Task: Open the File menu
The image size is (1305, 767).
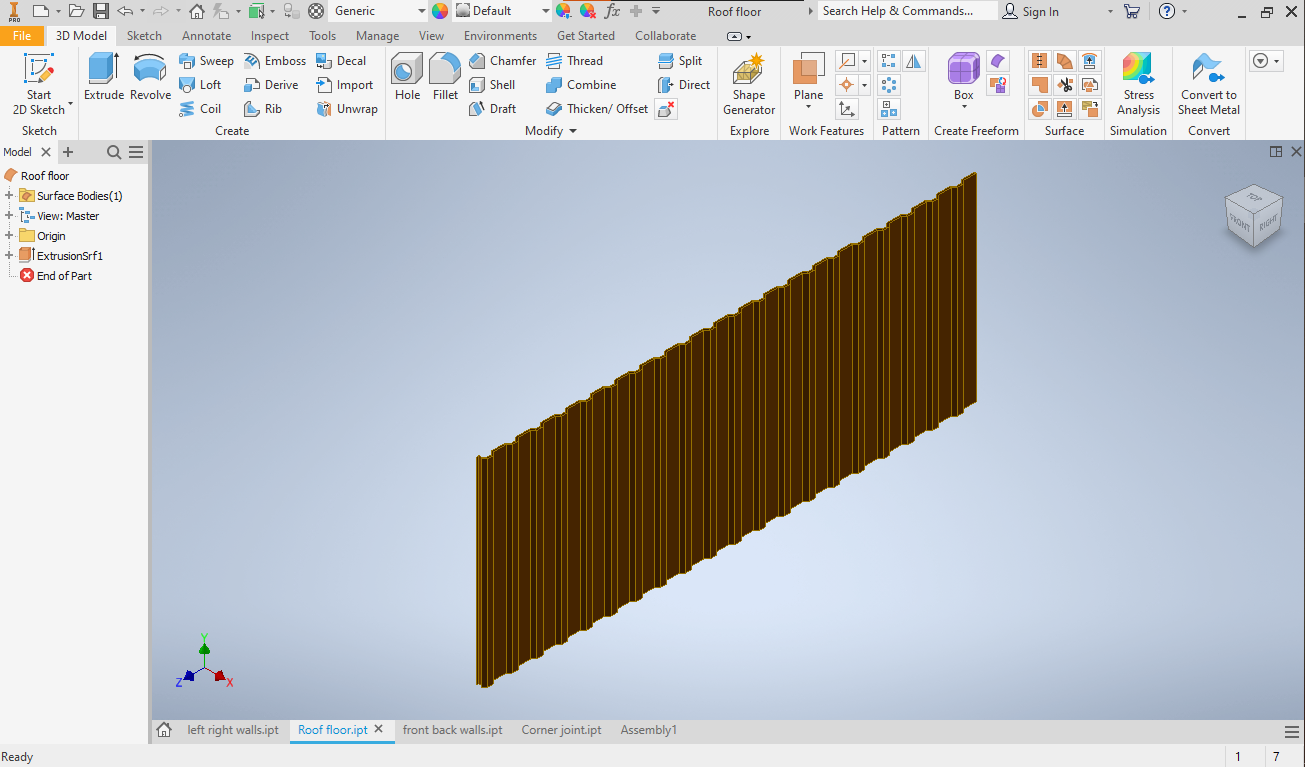Action: point(22,36)
